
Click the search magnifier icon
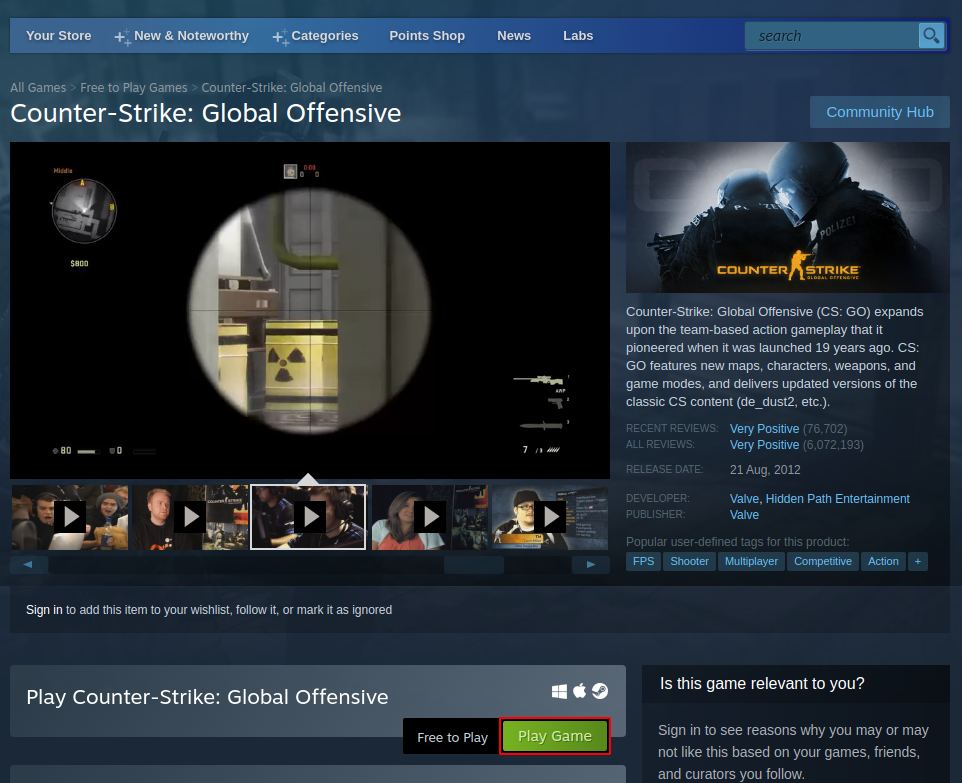tap(931, 35)
